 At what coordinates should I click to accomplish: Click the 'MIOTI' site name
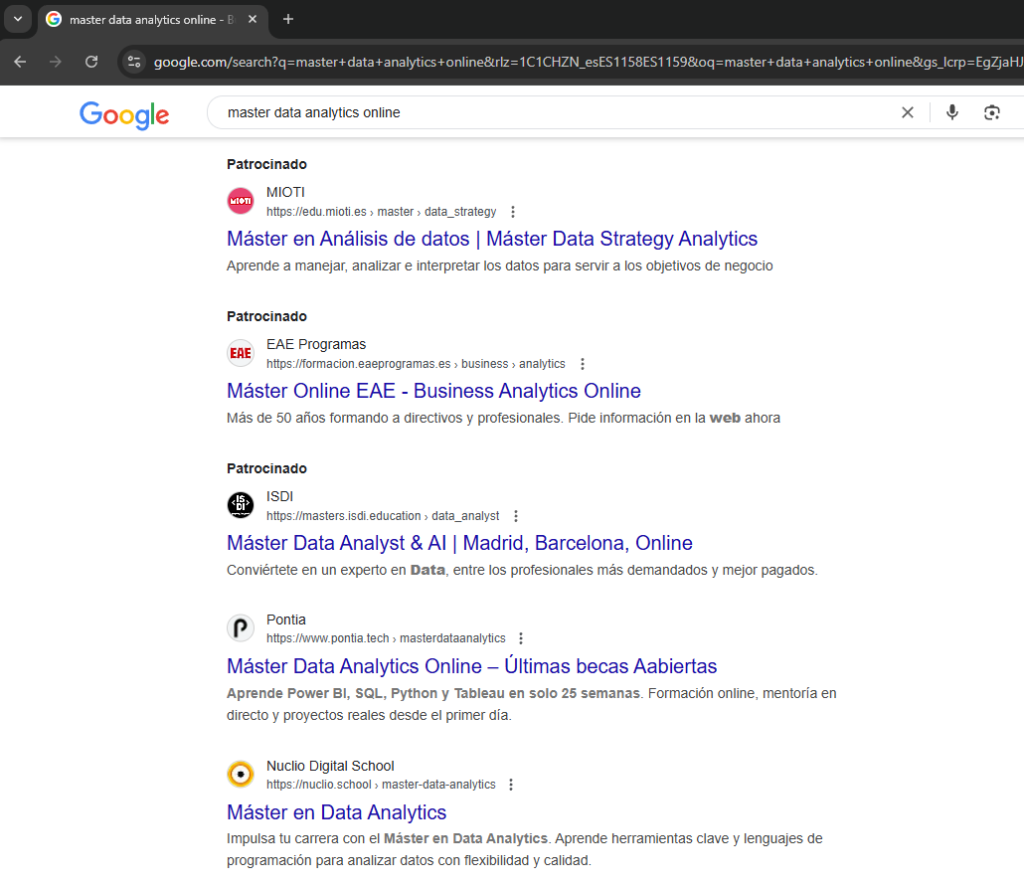(x=285, y=192)
